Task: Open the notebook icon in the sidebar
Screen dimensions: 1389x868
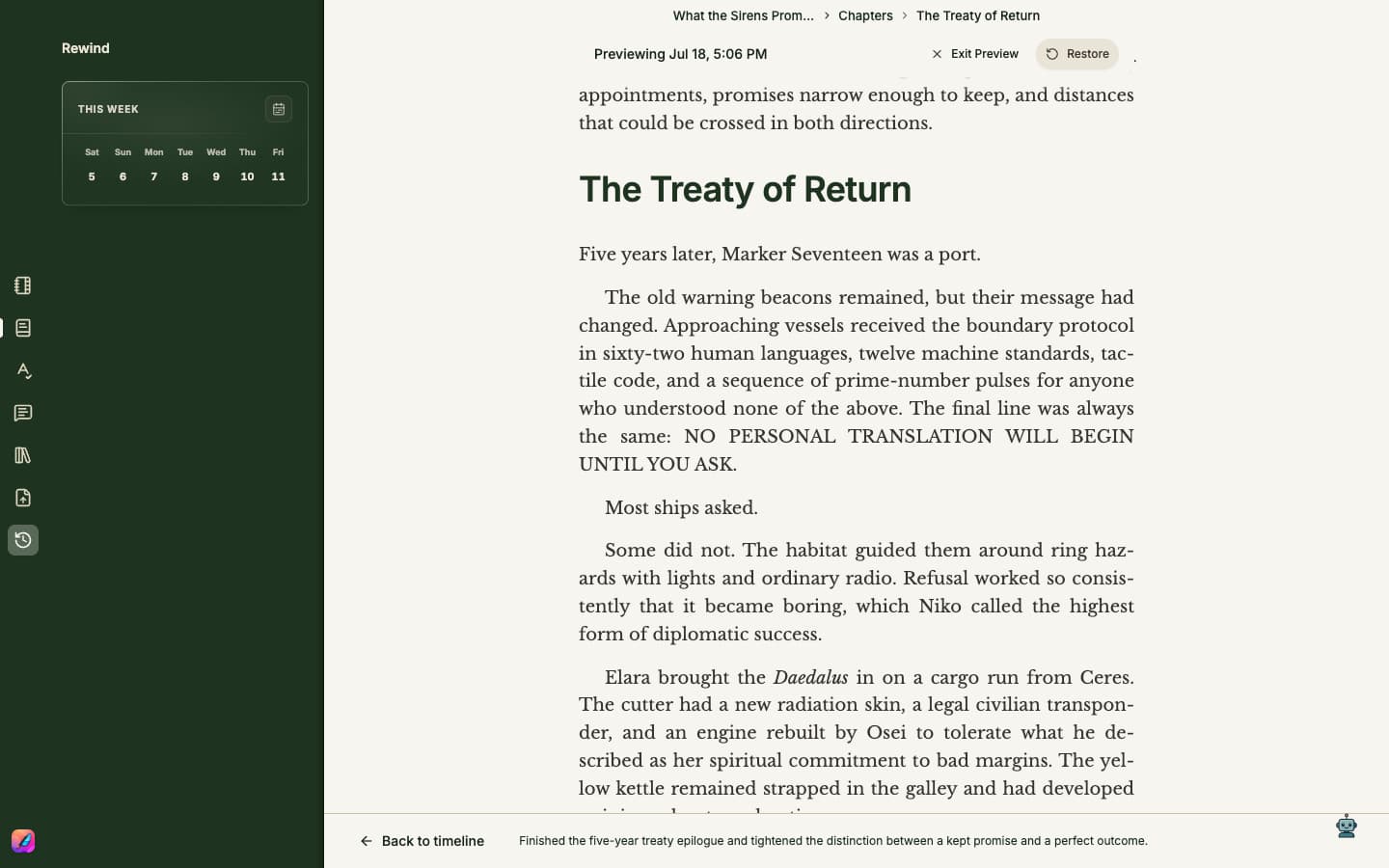Action: tap(23, 285)
